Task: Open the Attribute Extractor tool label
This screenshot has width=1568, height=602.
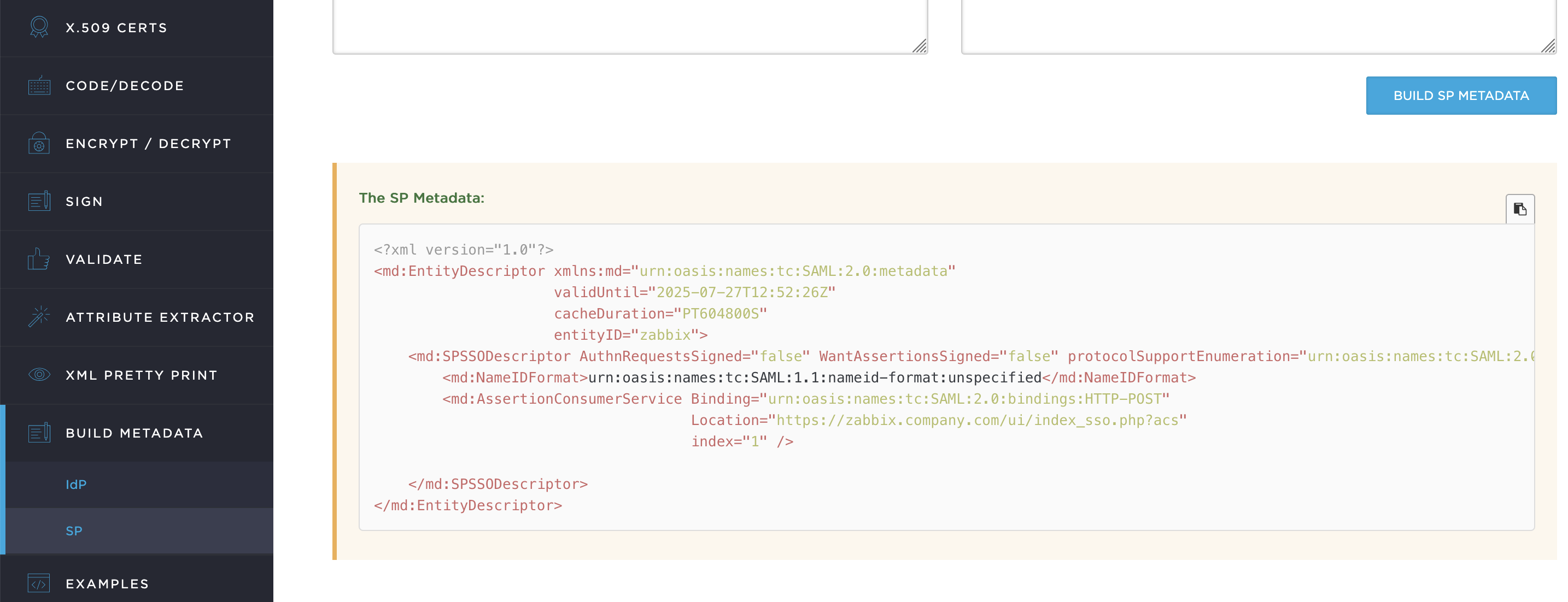Action: [160, 317]
